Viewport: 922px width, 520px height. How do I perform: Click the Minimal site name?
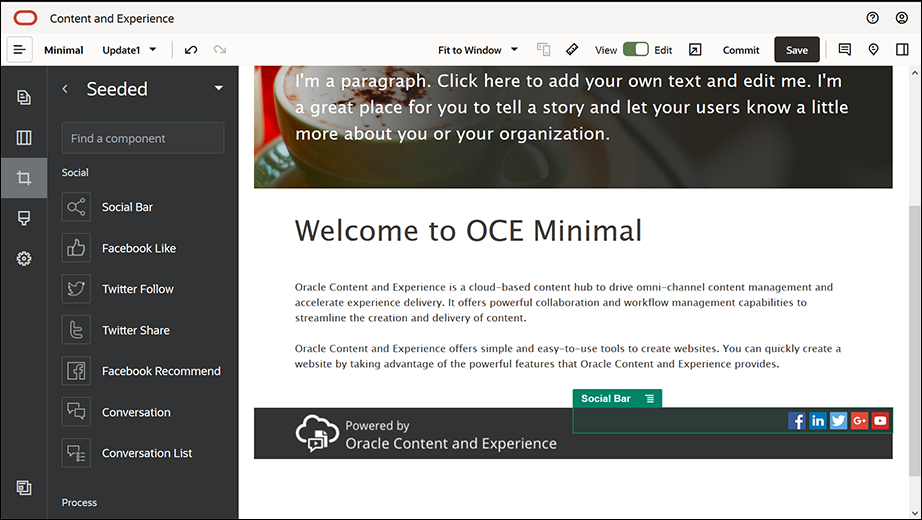tap(64, 50)
